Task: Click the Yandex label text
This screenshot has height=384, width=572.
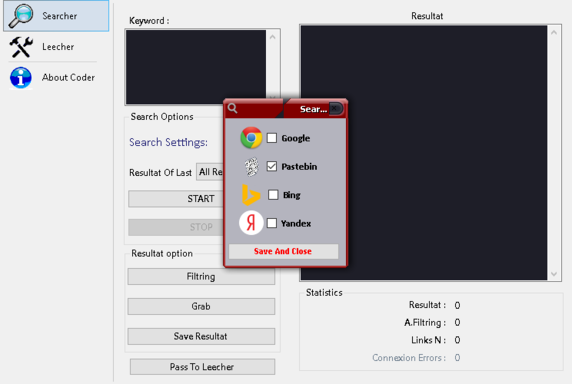Action: pyautogui.click(x=296, y=223)
